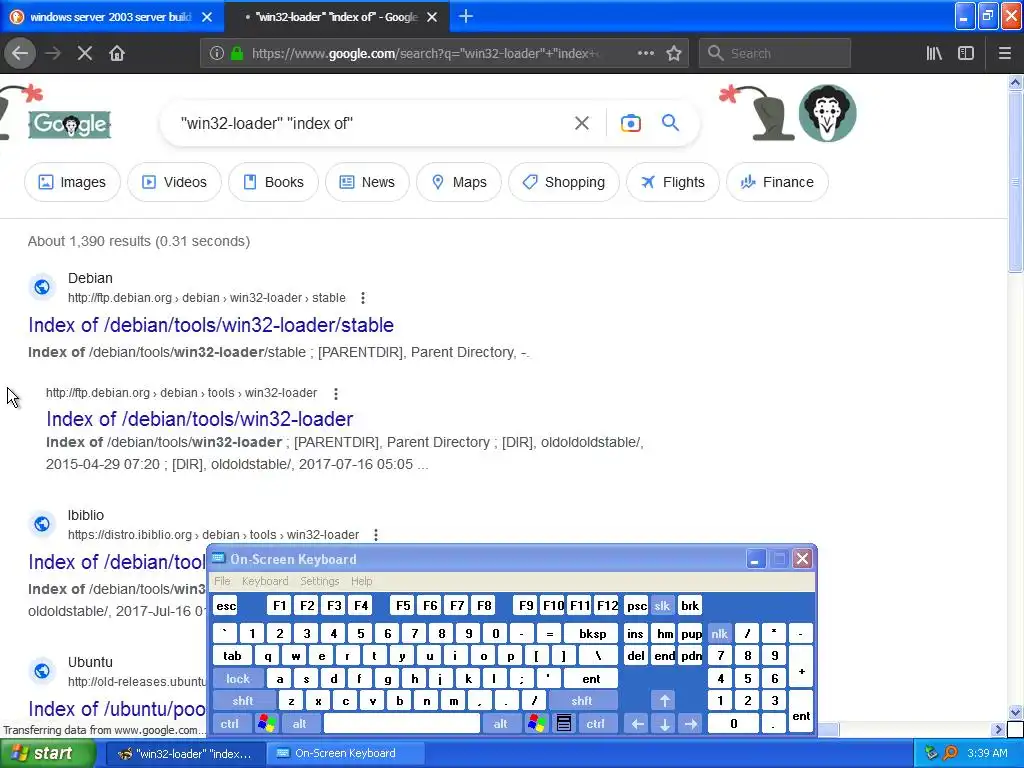Bookmark this page with the star icon

point(673,53)
